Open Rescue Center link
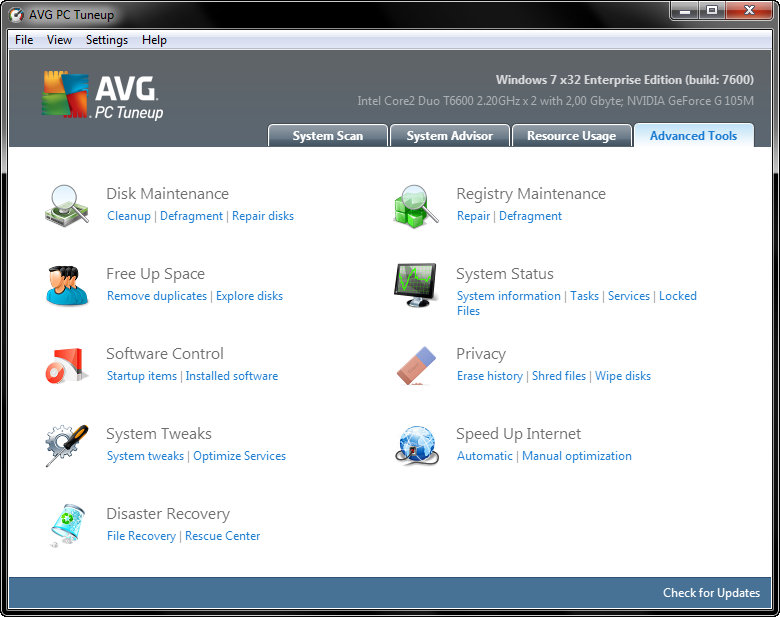The width and height of the screenshot is (780, 617). point(222,536)
